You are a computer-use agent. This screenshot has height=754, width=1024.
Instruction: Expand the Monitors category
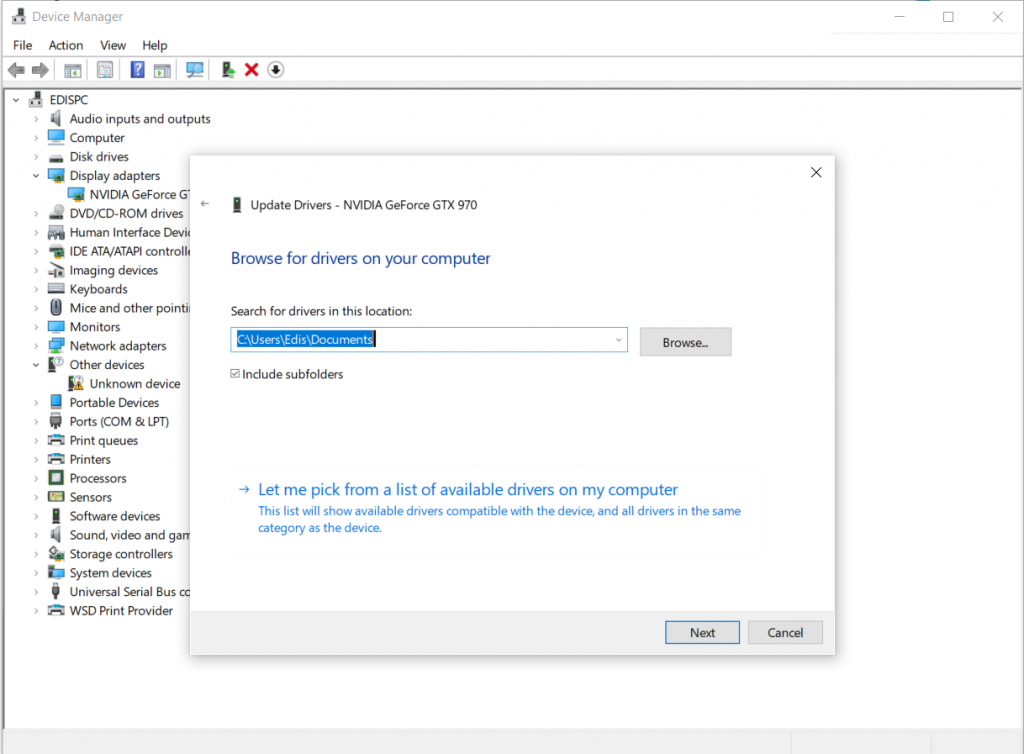click(36, 327)
